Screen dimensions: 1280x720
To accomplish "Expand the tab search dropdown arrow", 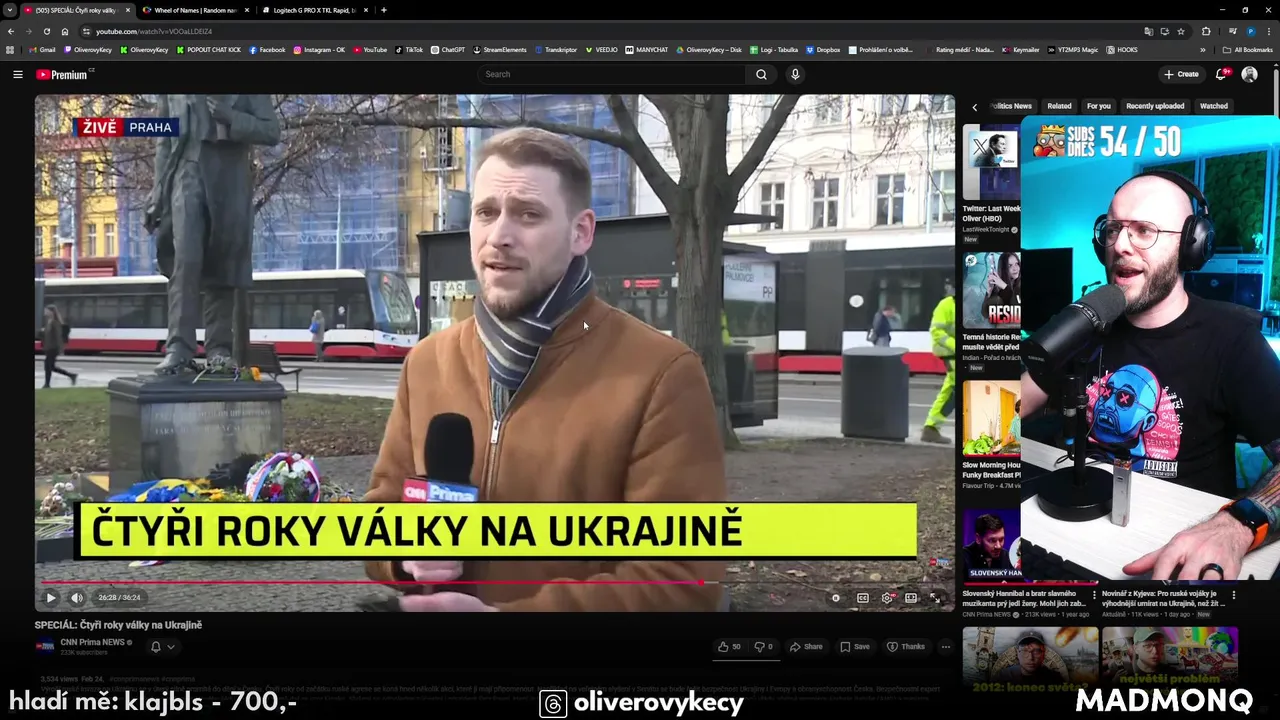I will pos(9,10).
